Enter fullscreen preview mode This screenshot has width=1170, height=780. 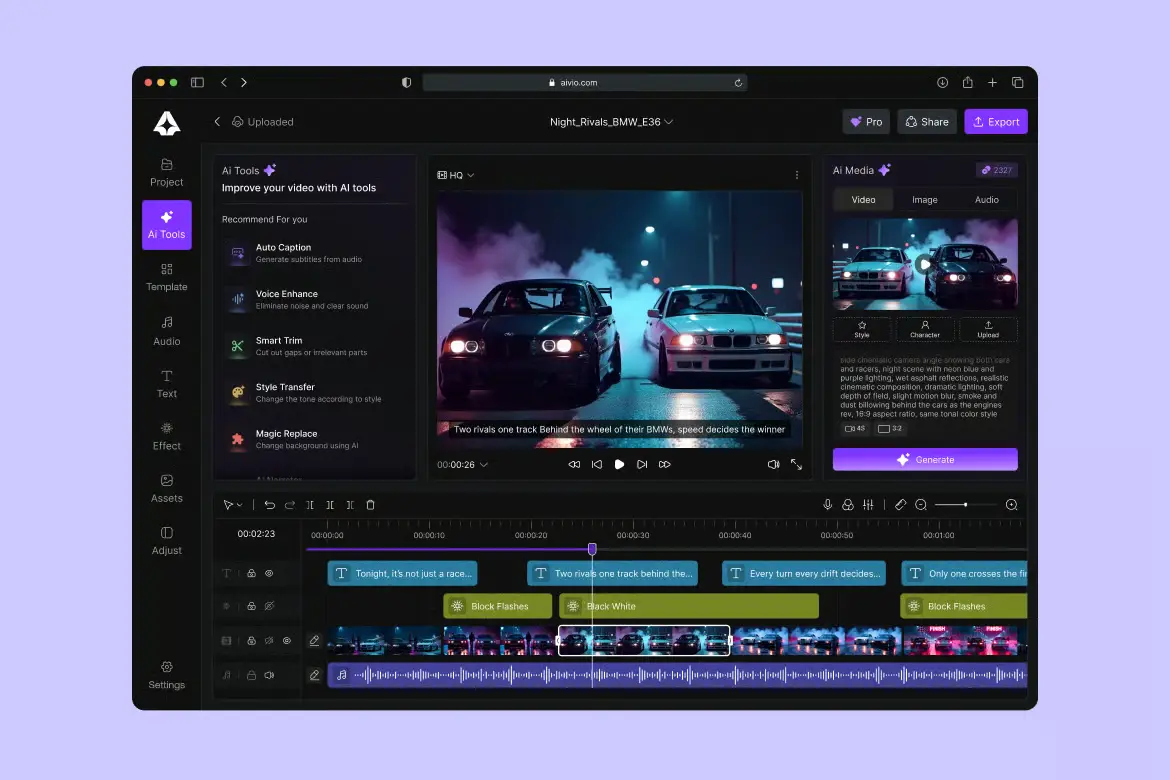coord(796,464)
